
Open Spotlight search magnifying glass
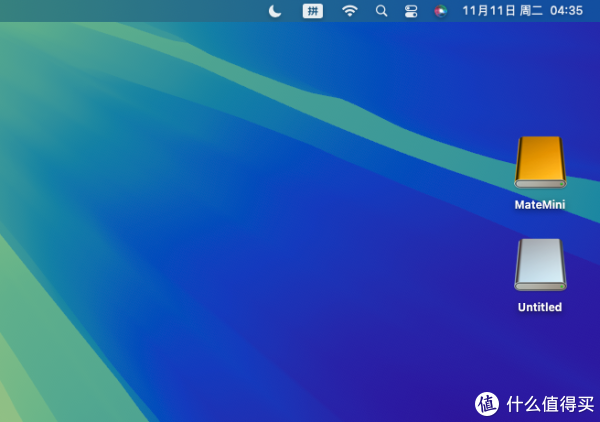tap(381, 10)
